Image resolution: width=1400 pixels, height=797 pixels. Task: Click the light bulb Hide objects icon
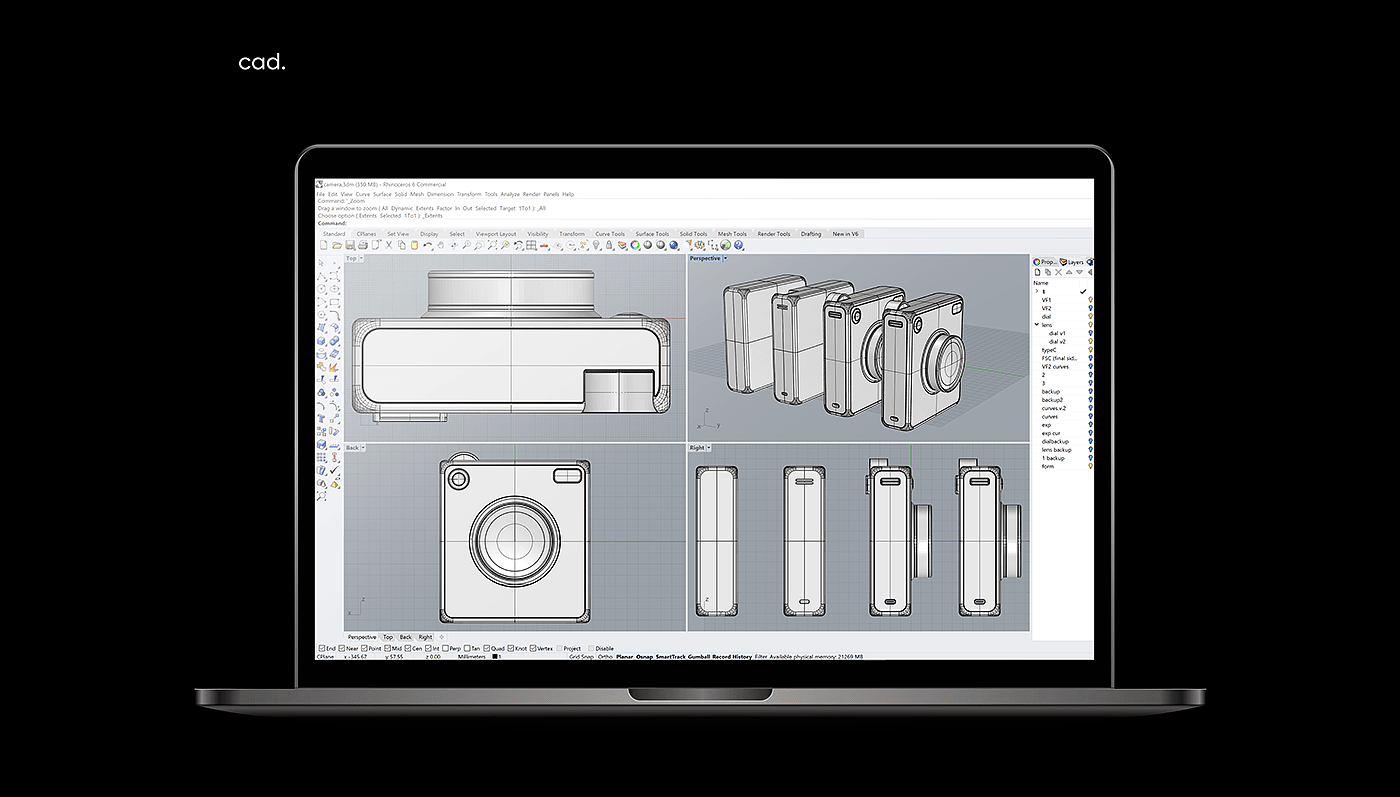tap(596, 245)
